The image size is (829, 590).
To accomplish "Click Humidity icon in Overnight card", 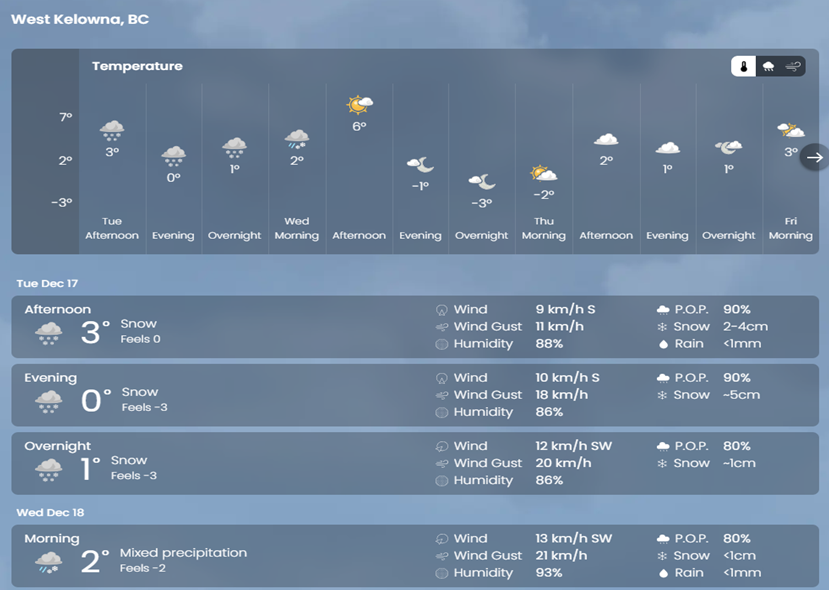I will [x=441, y=481].
